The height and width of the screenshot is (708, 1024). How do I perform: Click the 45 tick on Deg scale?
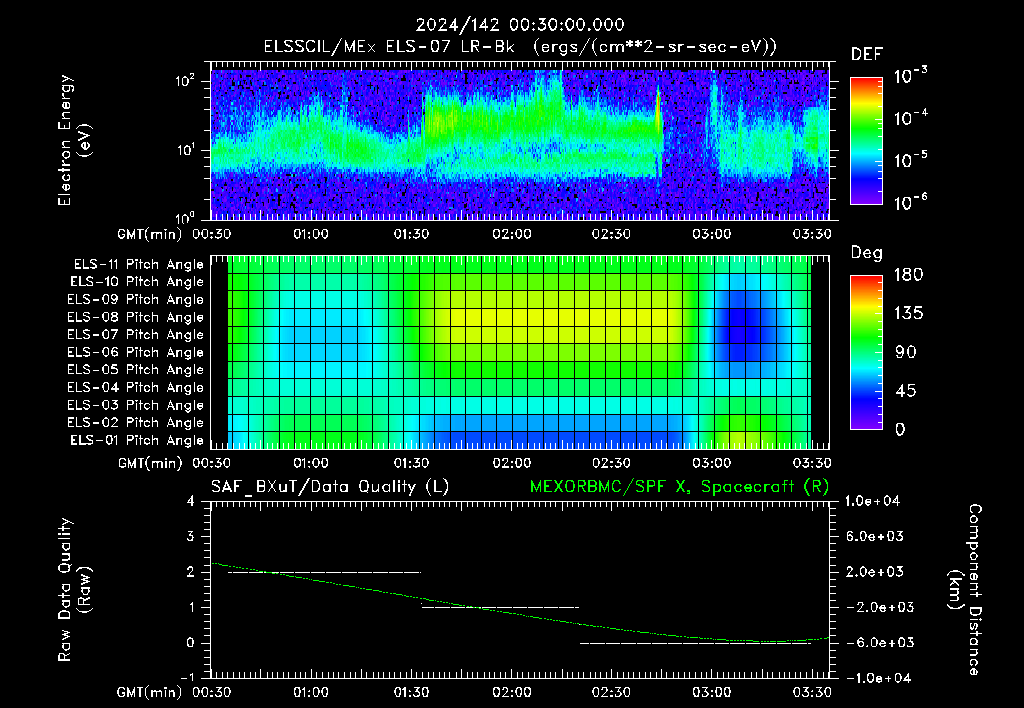pyautogui.click(x=908, y=391)
